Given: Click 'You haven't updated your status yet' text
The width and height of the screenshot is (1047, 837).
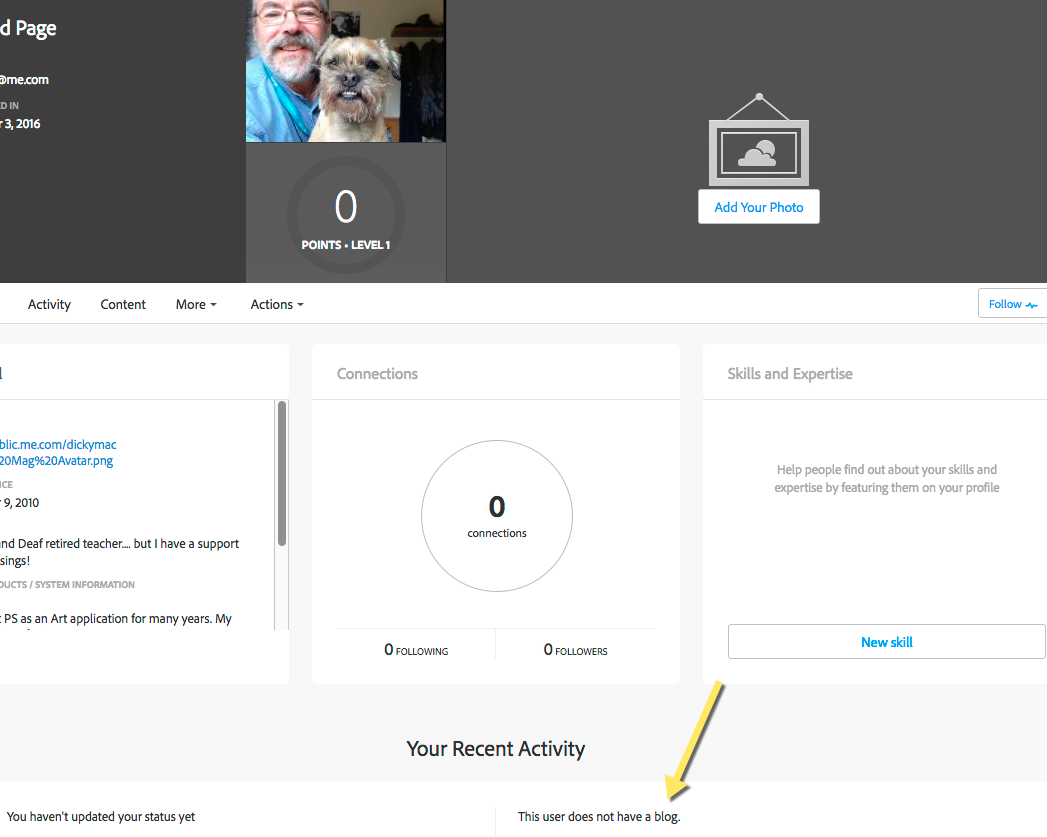Looking at the screenshot, I should 101,816.
